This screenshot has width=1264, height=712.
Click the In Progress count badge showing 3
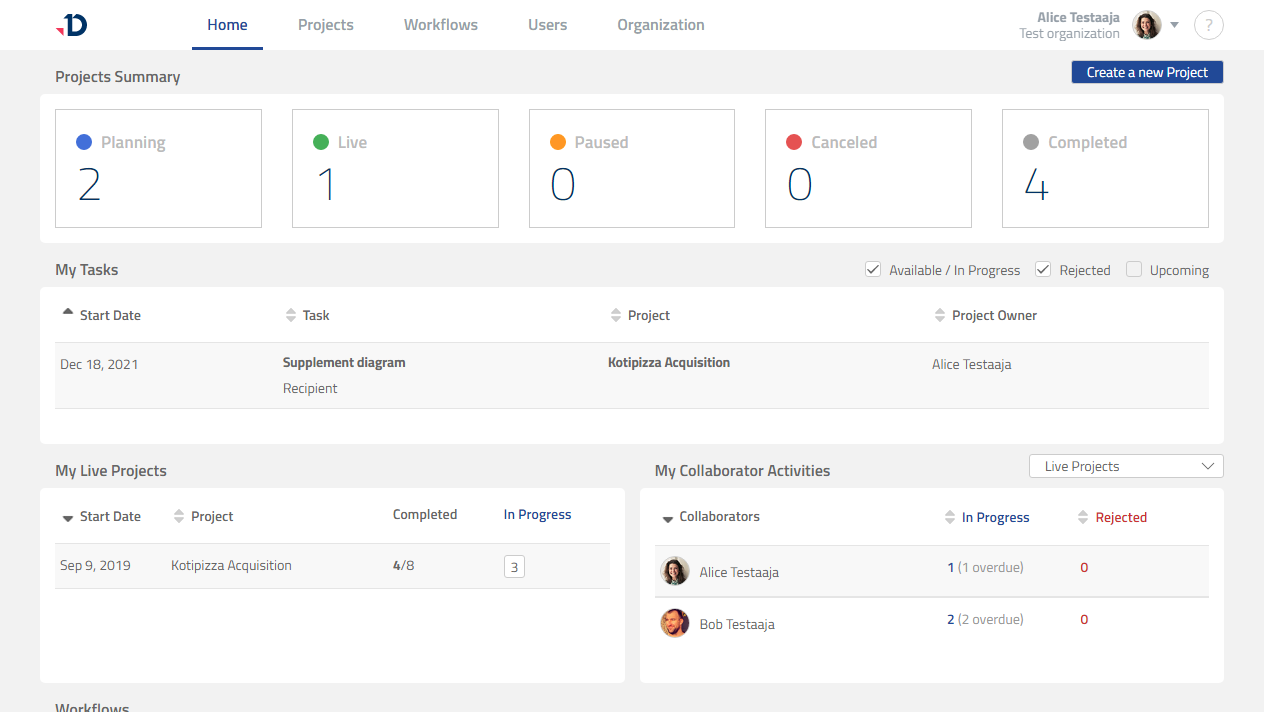[x=514, y=566]
